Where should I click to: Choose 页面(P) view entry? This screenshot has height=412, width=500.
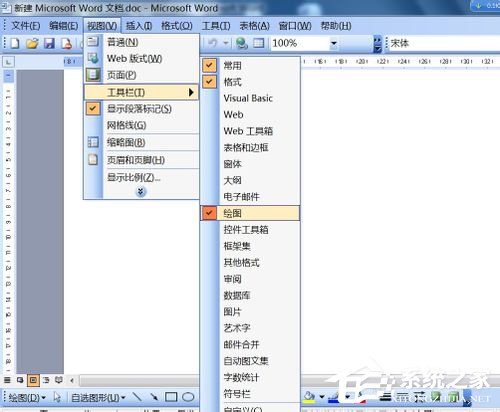pyautogui.click(x=142, y=75)
